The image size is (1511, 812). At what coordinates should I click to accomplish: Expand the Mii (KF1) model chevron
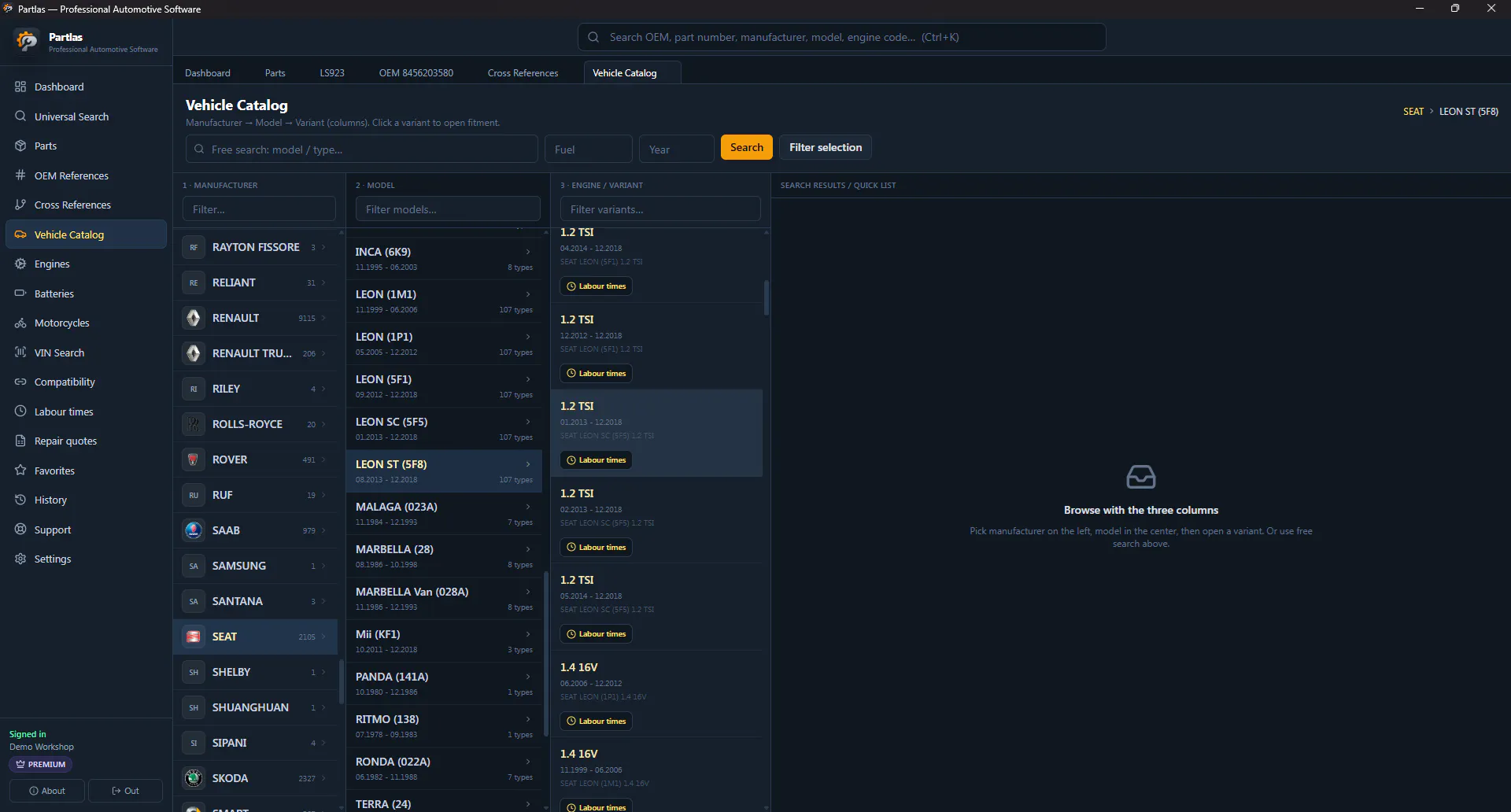coord(528,634)
